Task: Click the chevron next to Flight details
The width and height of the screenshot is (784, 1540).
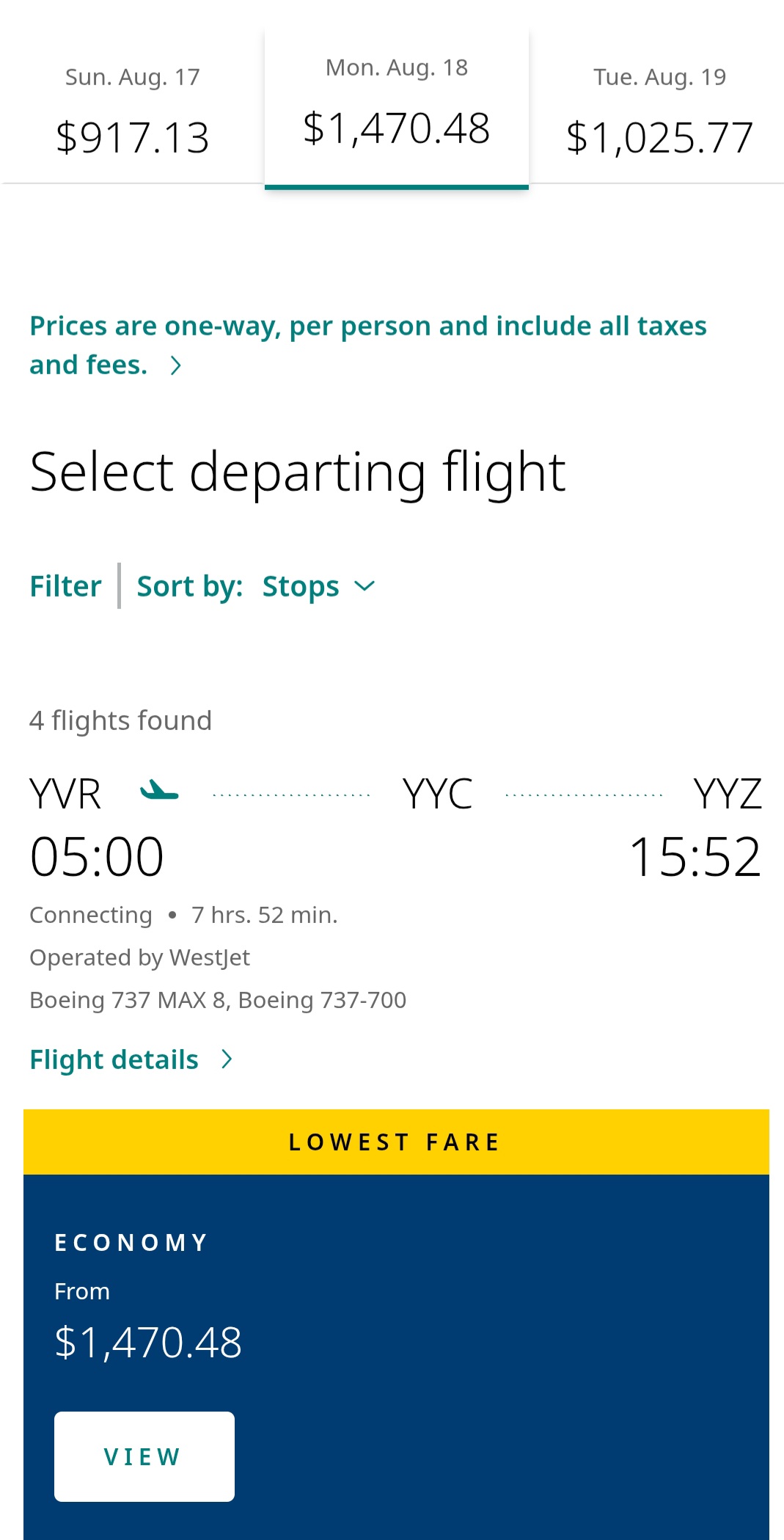Action: coord(227,1059)
